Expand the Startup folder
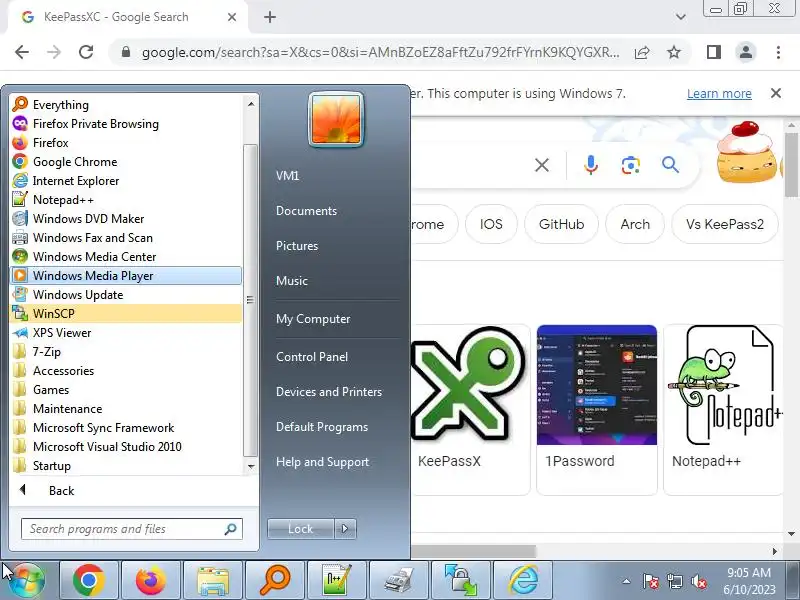Screen dimensions: 800x600 [126, 466]
